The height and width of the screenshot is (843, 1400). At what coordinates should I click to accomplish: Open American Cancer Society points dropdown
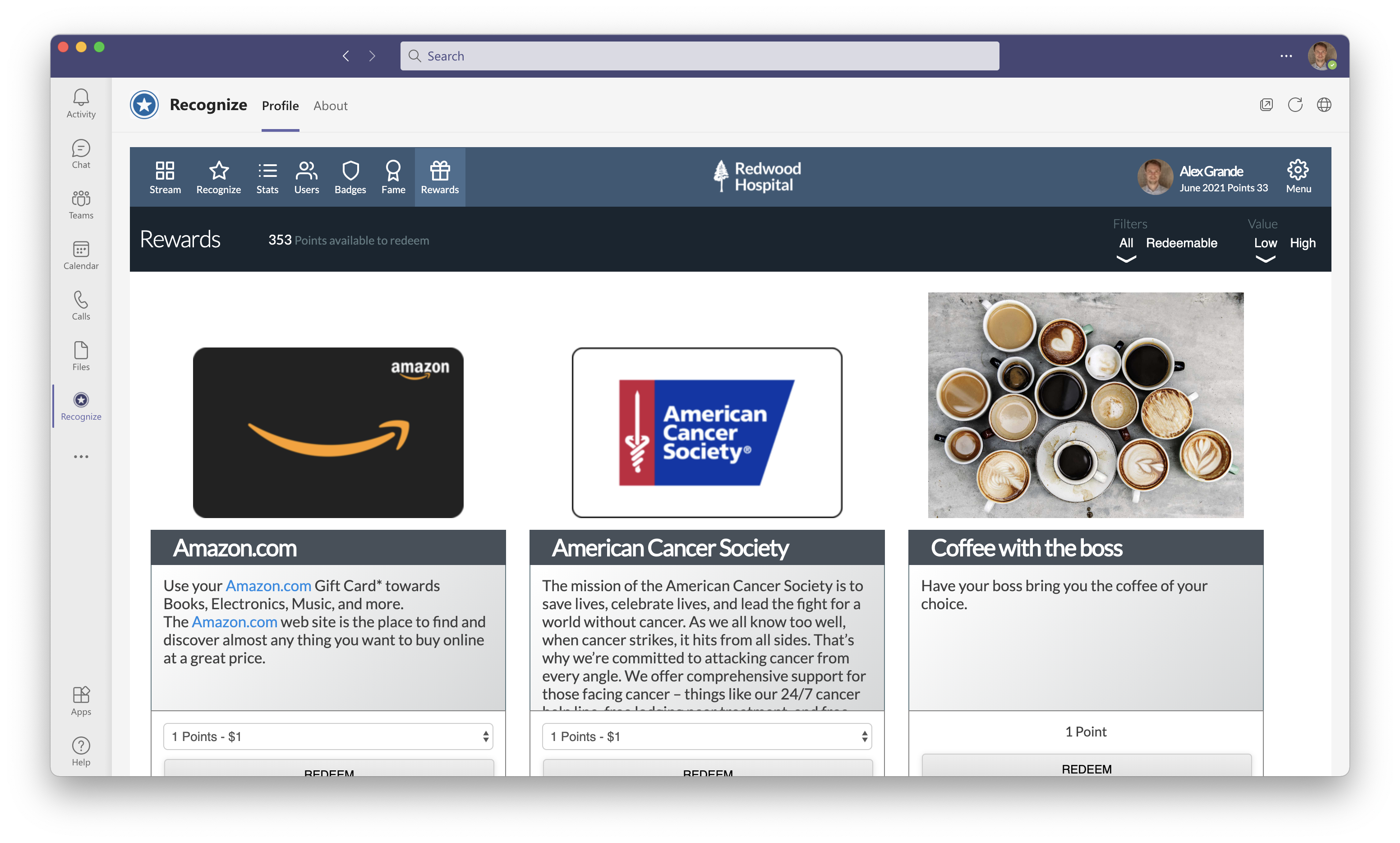coord(707,737)
